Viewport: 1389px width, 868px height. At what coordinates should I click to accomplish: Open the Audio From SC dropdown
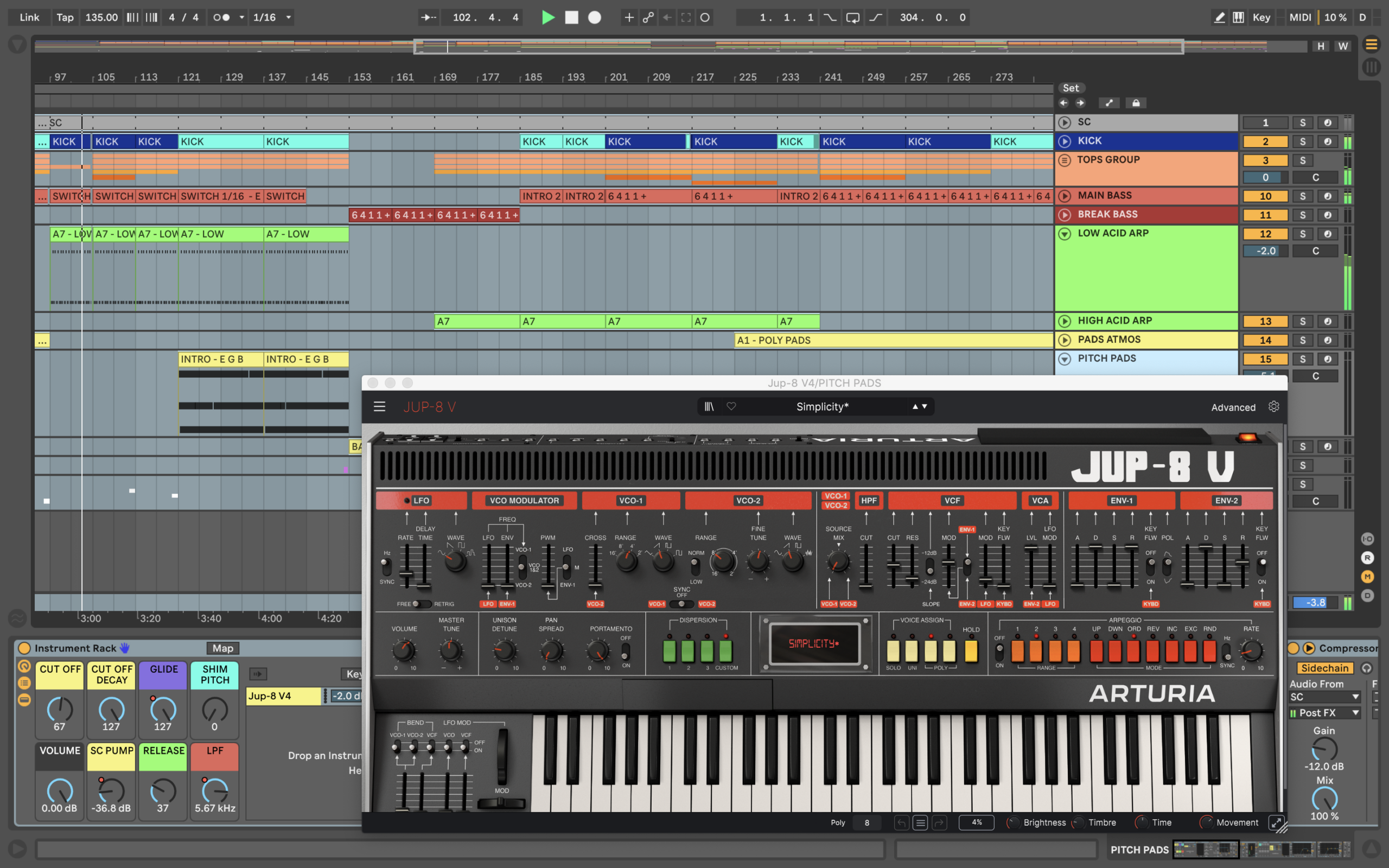pyautogui.click(x=1324, y=697)
